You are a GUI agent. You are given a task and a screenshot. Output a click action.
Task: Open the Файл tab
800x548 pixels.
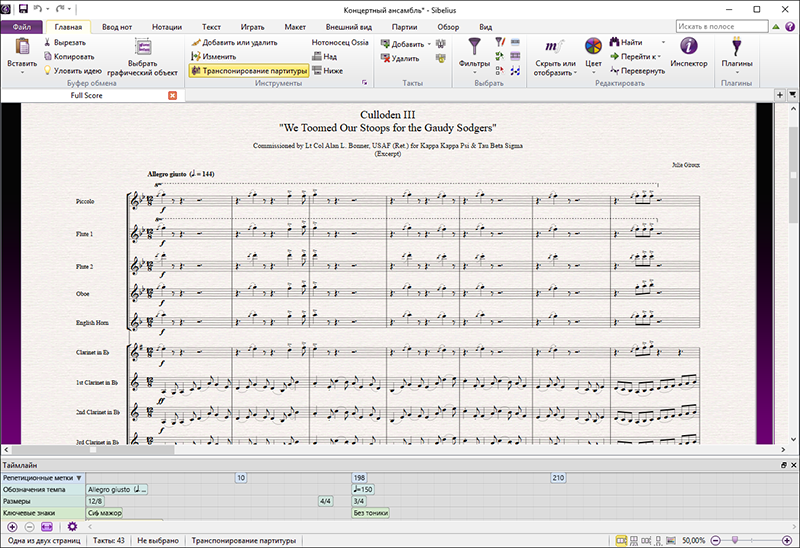[x=21, y=27]
